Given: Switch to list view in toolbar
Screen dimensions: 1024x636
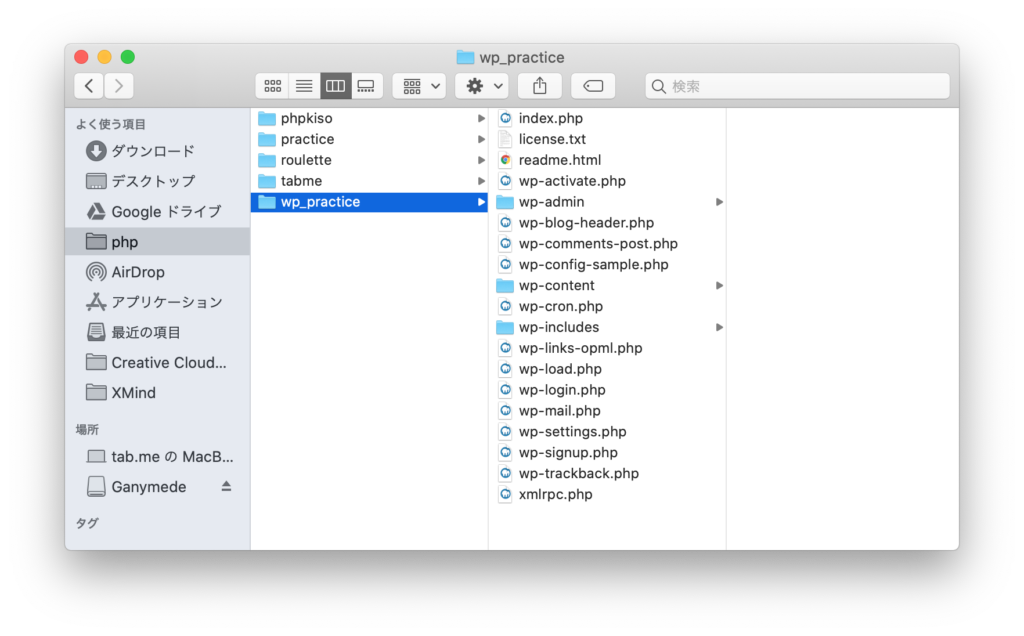Looking at the screenshot, I should [304, 86].
